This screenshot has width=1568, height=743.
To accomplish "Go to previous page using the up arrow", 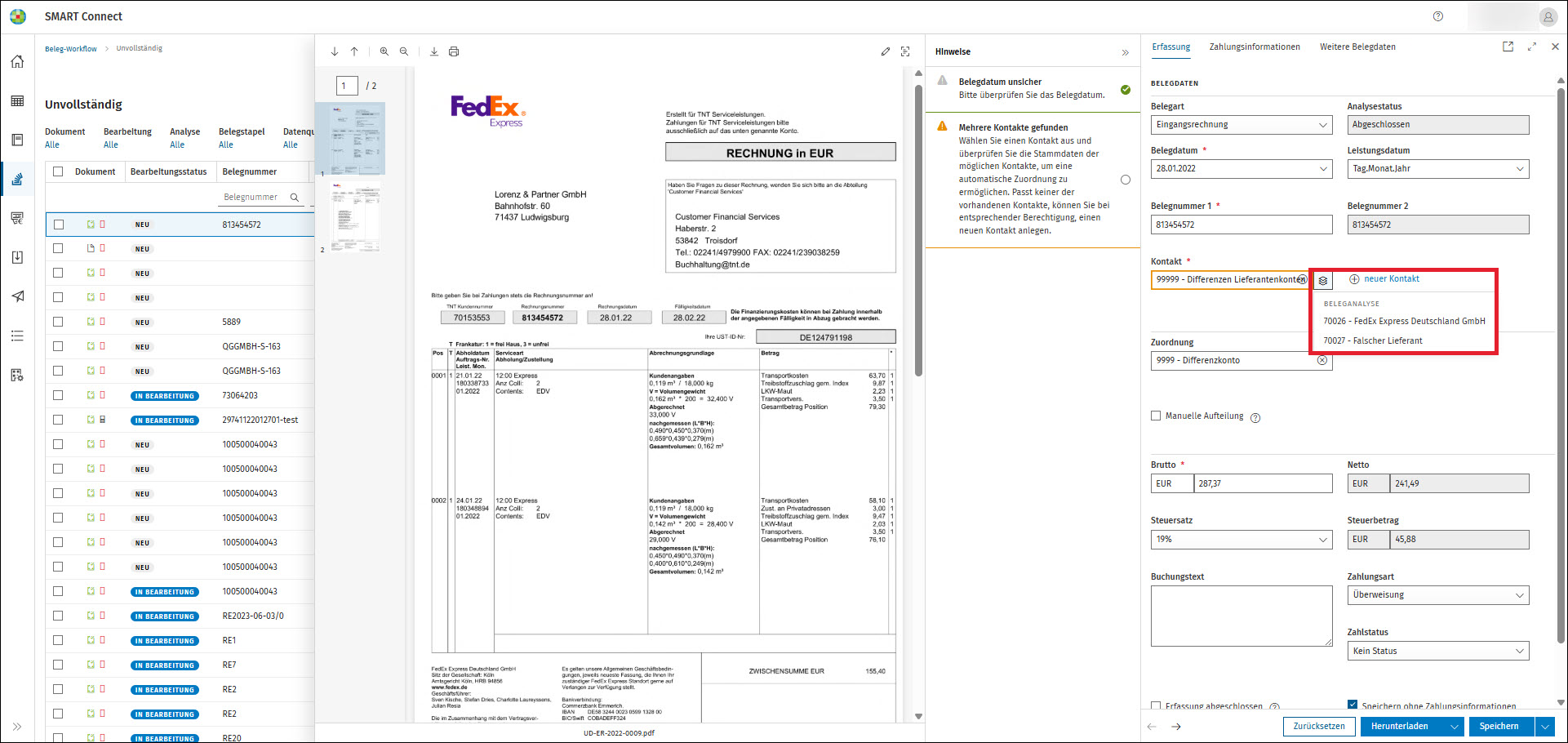I will tap(354, 51).
